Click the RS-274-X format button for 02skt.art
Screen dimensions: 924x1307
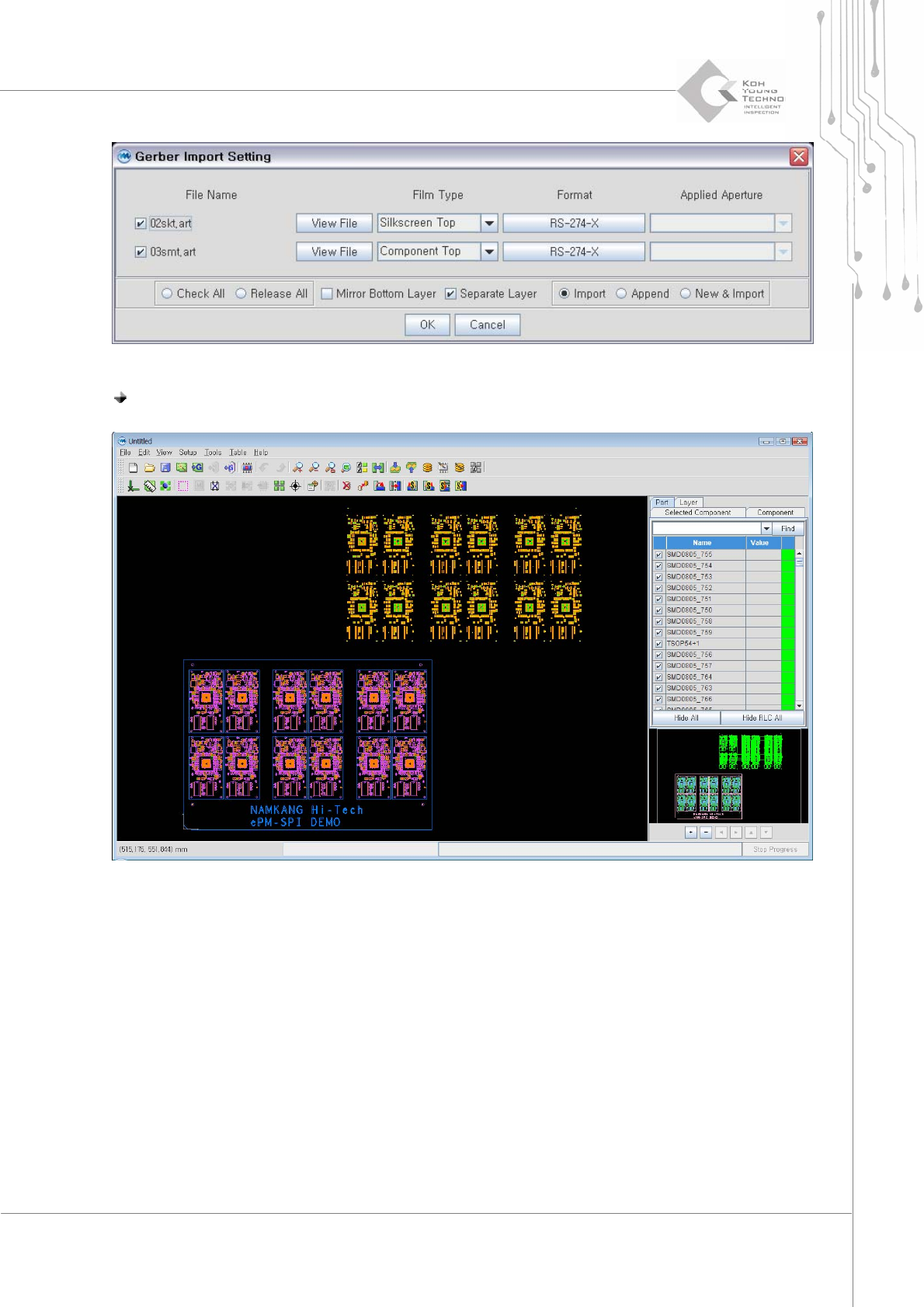tap(574, 224)
